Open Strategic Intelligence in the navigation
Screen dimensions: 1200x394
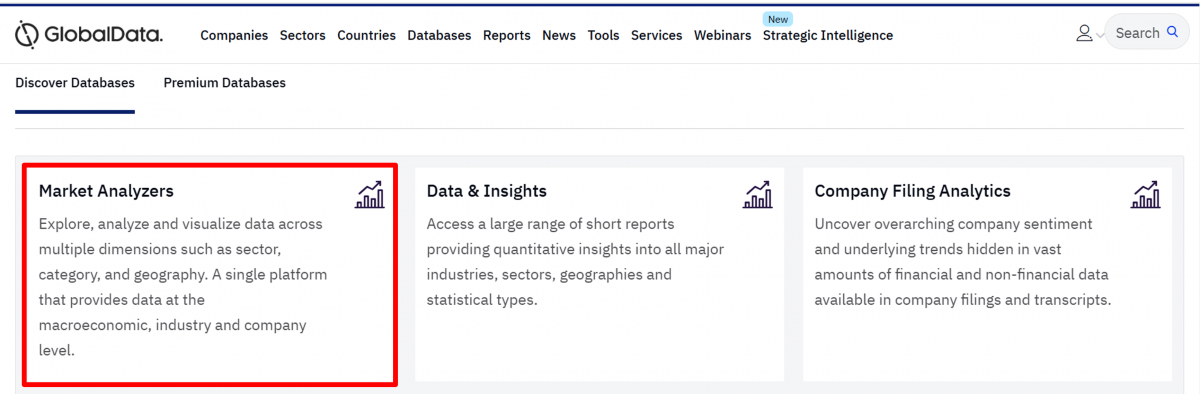click(828, 35)
